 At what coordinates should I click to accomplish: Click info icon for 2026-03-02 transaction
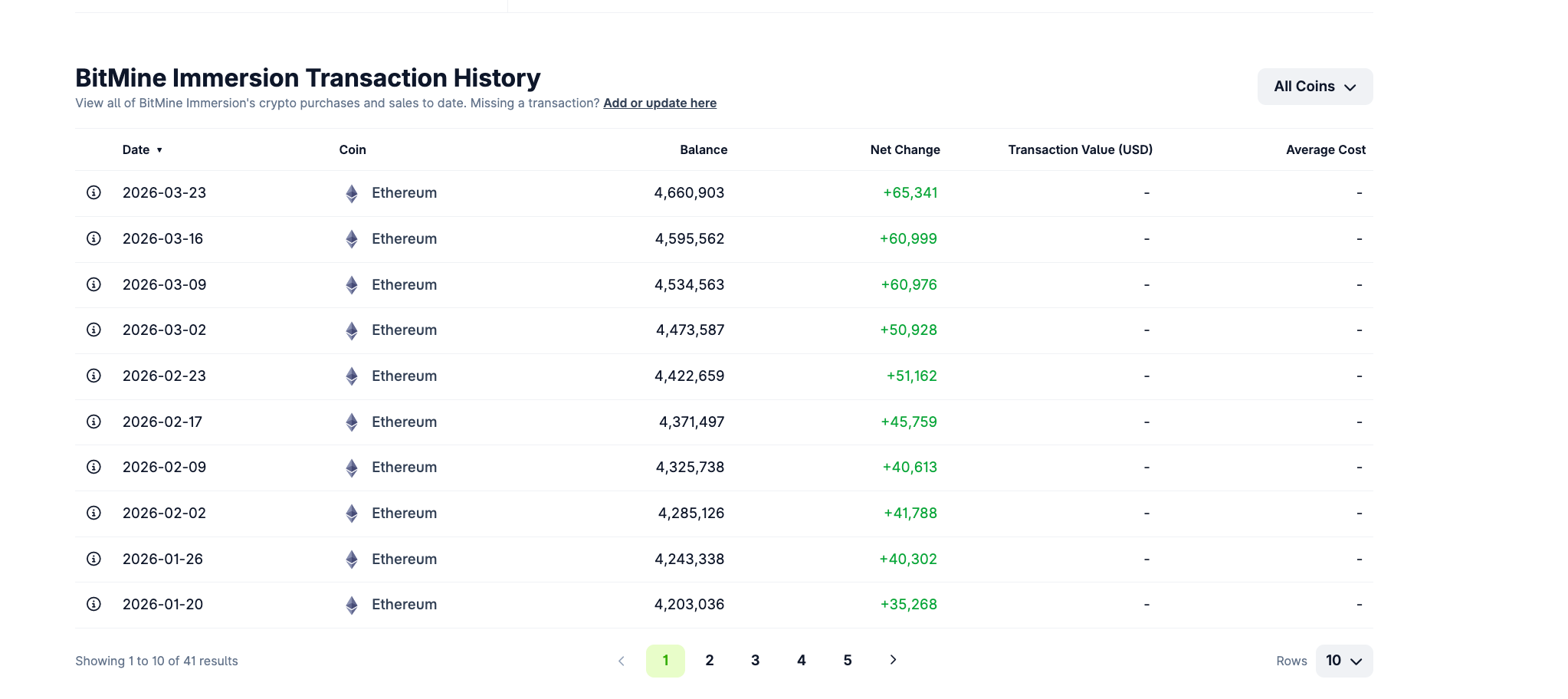click(93, 330)
